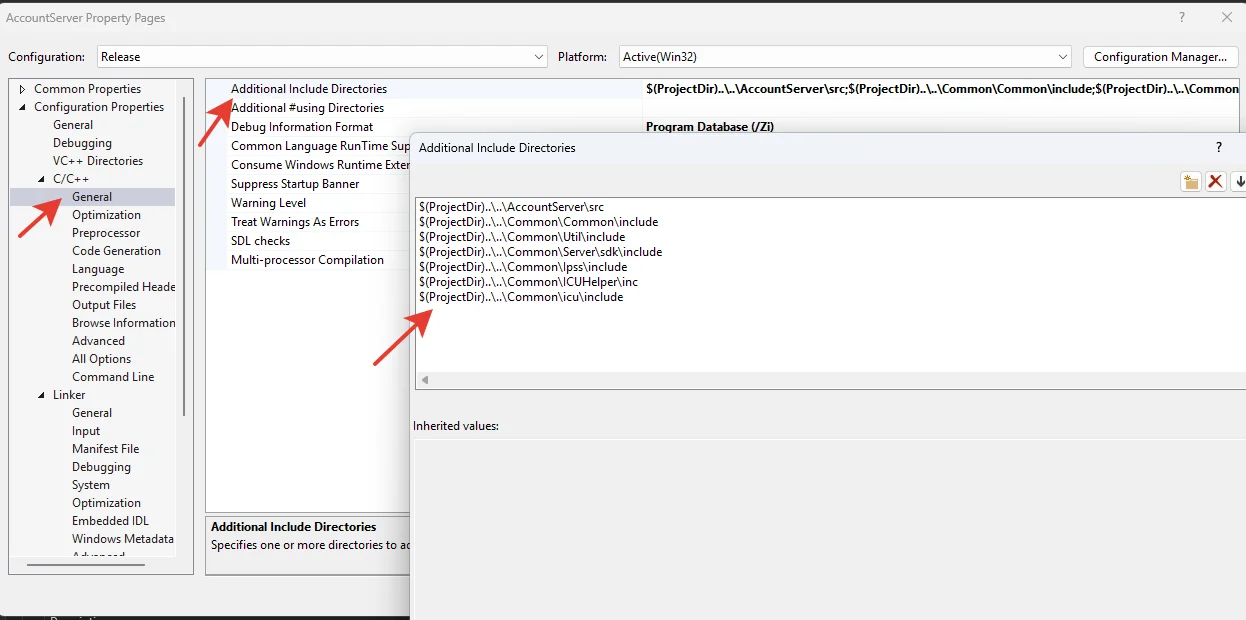Click the Treat Warnings As Errors property
Screen dimensions: 1246x620
click(x=295, y=222)
